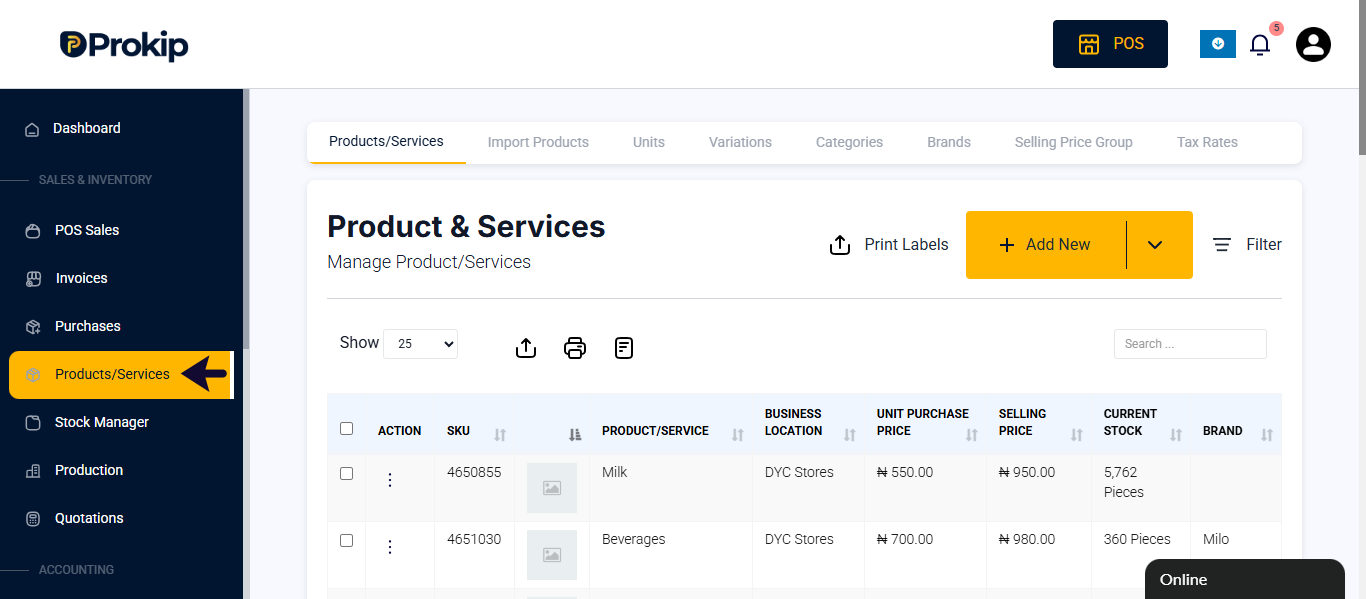Switch to Units tab
The width and height of the screenshot is (1366, 599).
649,142
